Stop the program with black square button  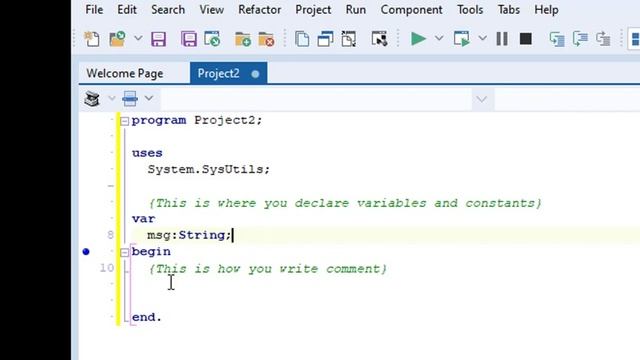pyautogui.click(x=526, y=39)
